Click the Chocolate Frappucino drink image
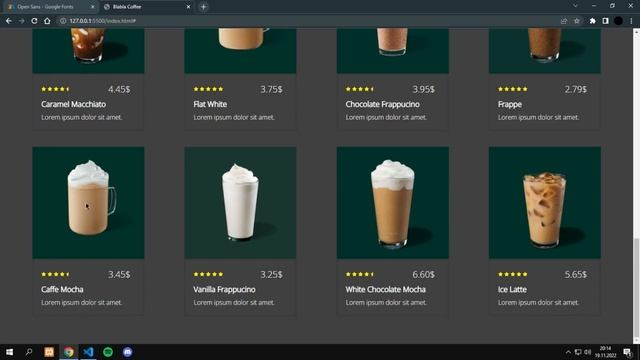The image size is (640, 360). (x=393, y=51)
